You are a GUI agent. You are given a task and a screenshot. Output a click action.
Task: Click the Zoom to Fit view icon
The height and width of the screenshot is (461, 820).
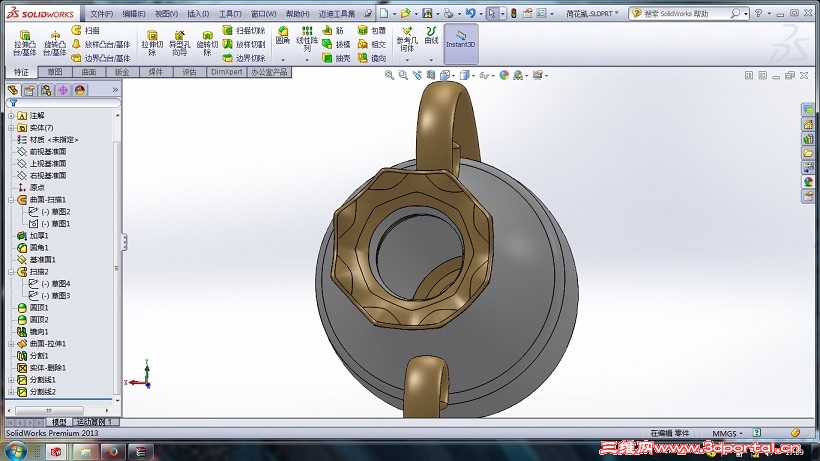[389, 75]
